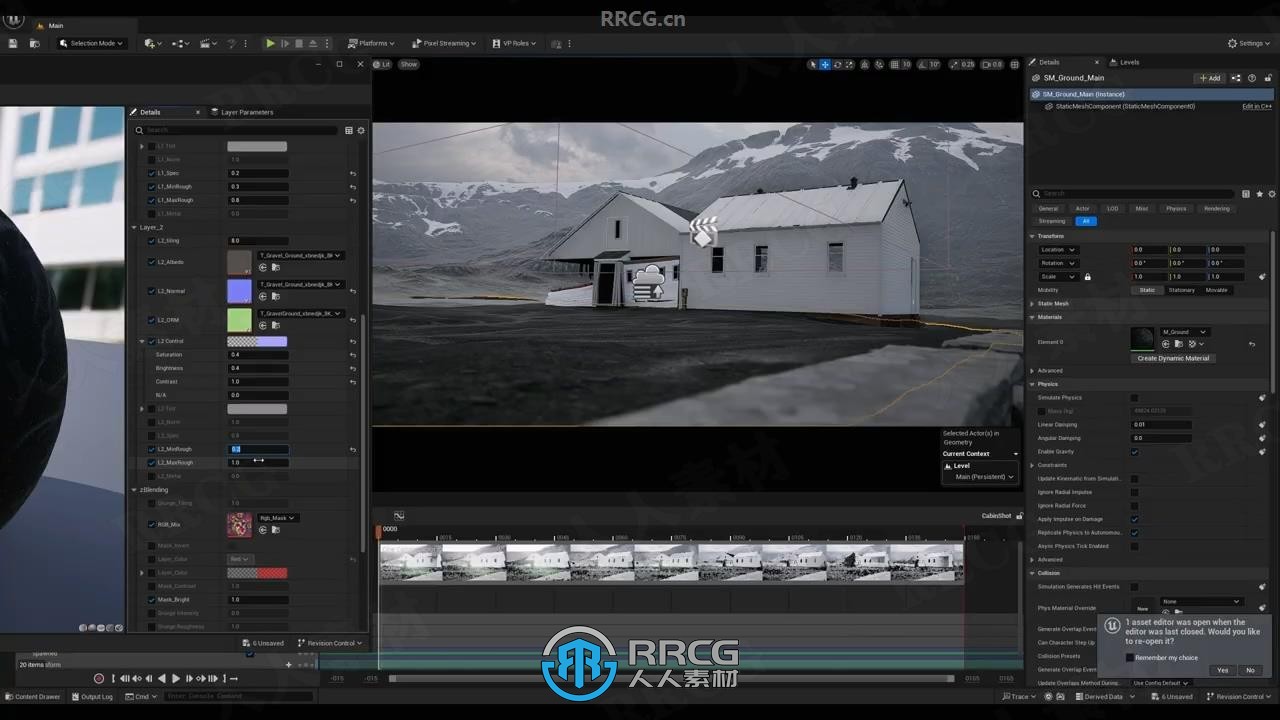Toggle the L2_MaxRough parameter checkbox
1280x720 pixels.
point(152,463)
